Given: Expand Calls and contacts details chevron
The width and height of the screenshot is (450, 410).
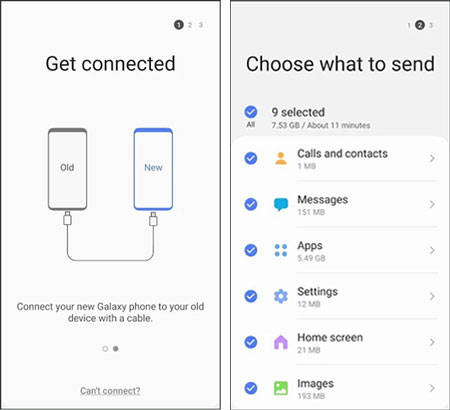Looking at the screenshot, I should coord(432,158).
